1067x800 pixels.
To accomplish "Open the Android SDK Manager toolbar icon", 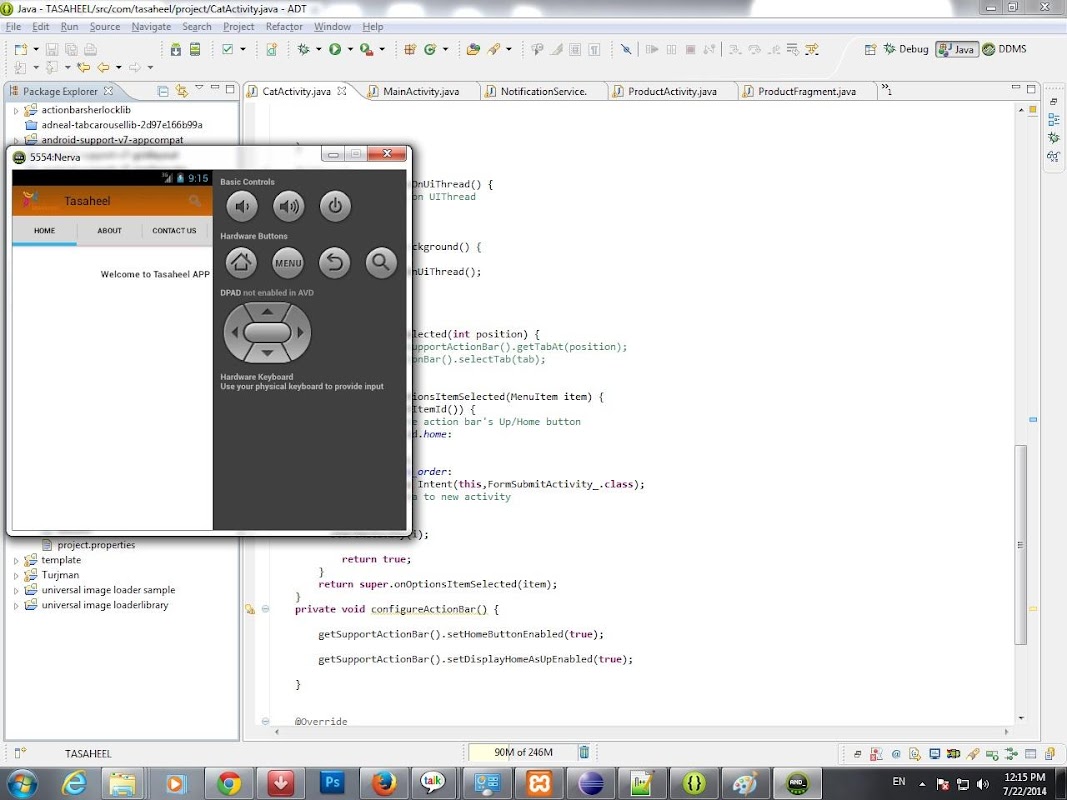I will click(x=176, y=49).
